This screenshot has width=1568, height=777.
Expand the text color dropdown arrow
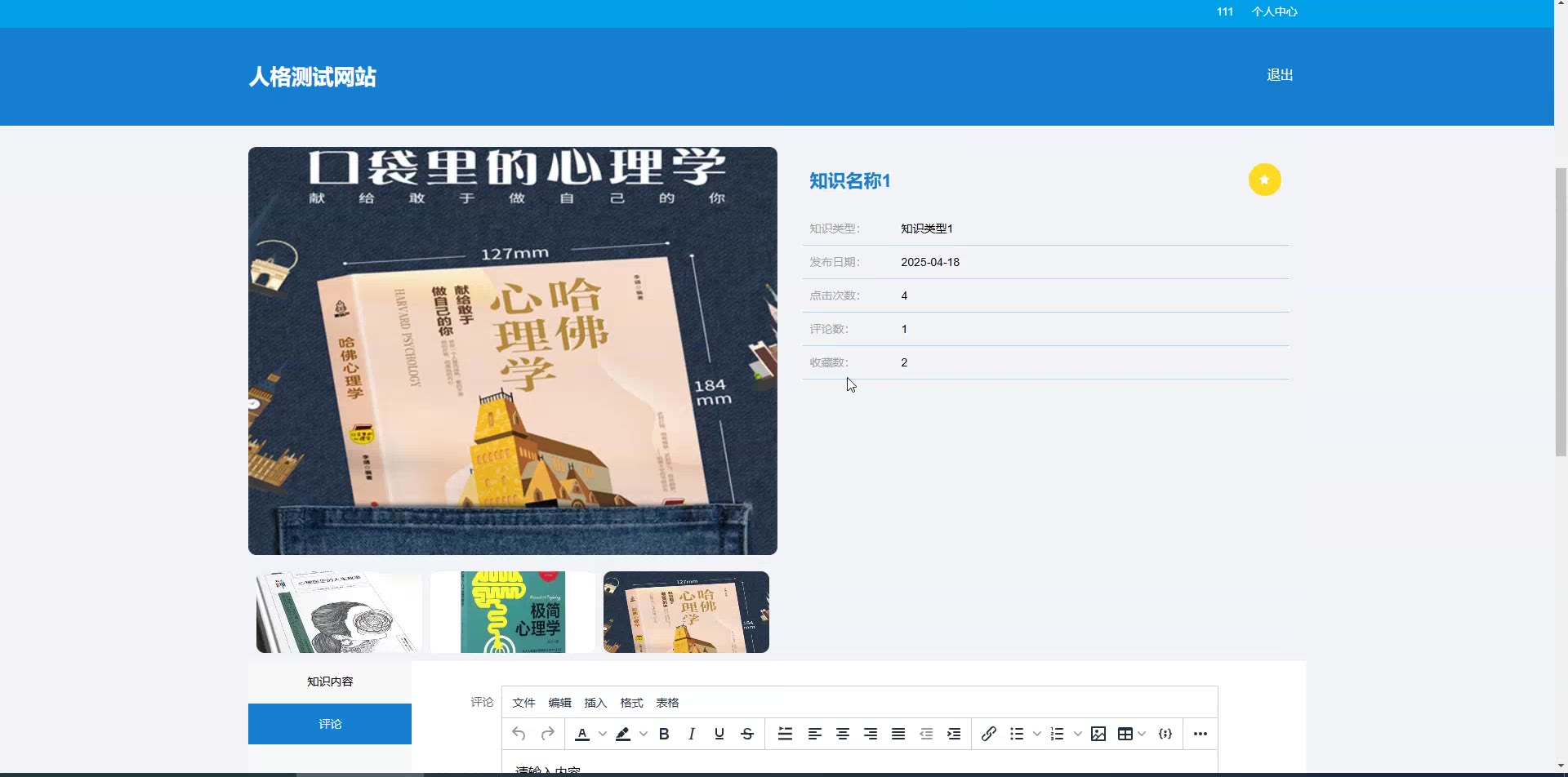603,734
